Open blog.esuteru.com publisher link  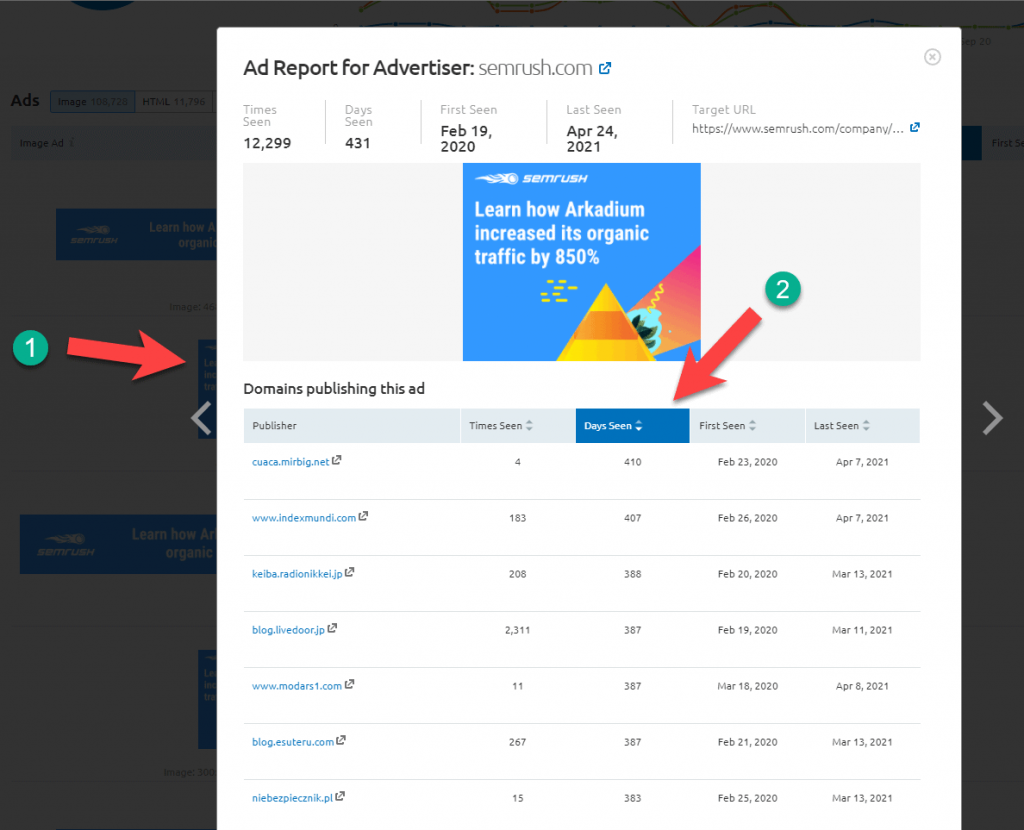tap(293, 742)
